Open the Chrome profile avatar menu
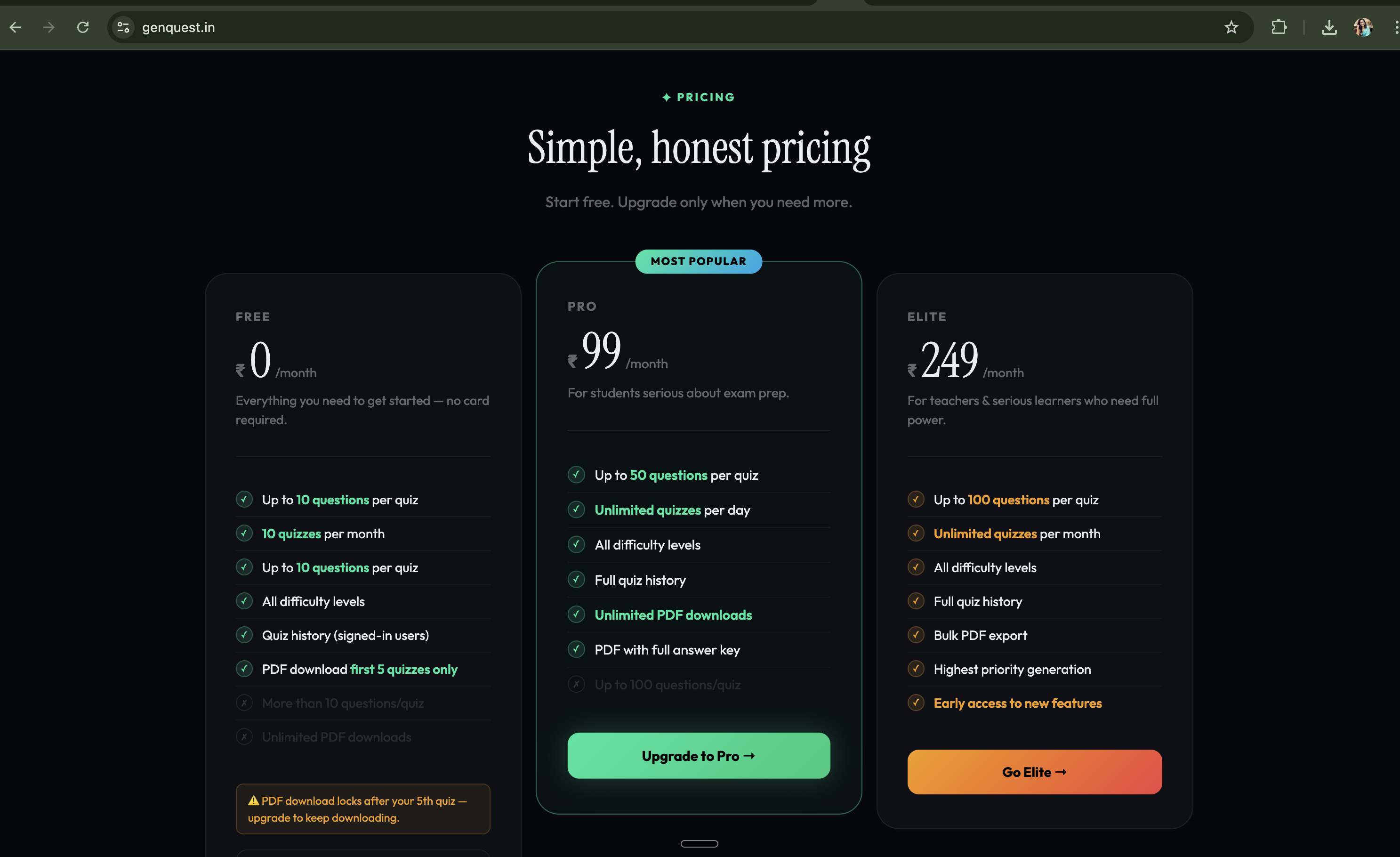This screenshot has height=857, width=1400. [x=1363, y=27]
